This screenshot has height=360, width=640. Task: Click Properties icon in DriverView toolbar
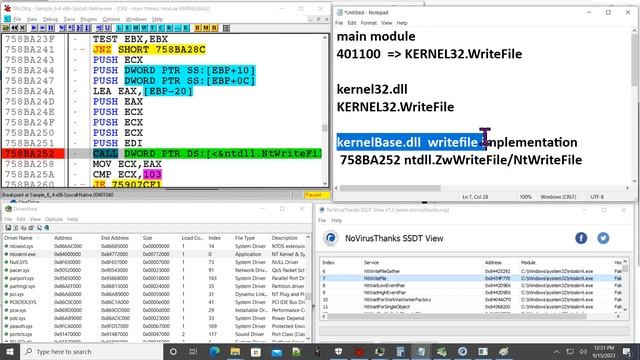click(x=31, y=228)
